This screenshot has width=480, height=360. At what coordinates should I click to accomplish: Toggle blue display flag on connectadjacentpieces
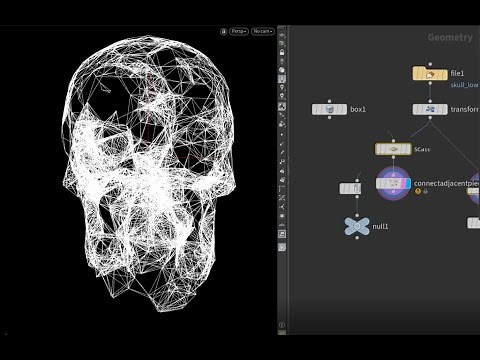tap(409, 183)
